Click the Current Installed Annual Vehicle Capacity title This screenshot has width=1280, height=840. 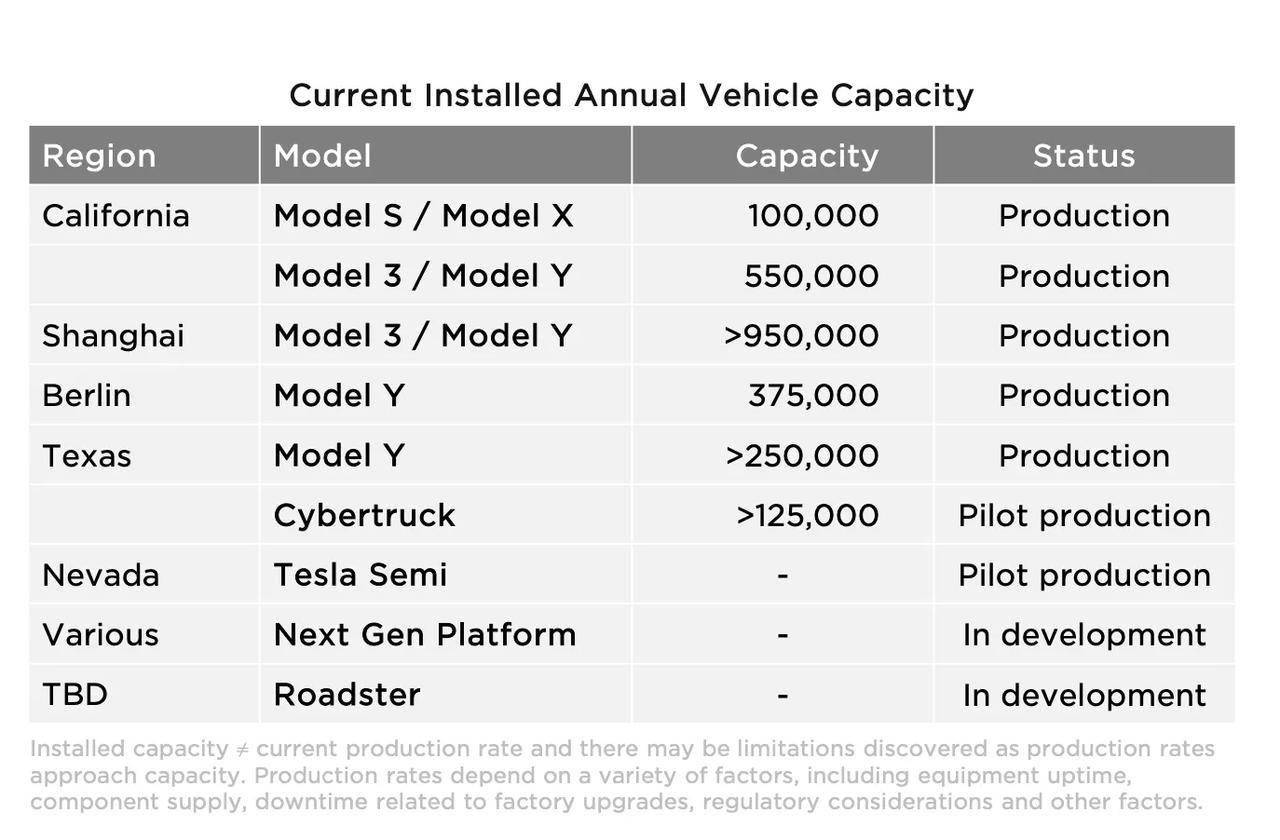(632, 96)
